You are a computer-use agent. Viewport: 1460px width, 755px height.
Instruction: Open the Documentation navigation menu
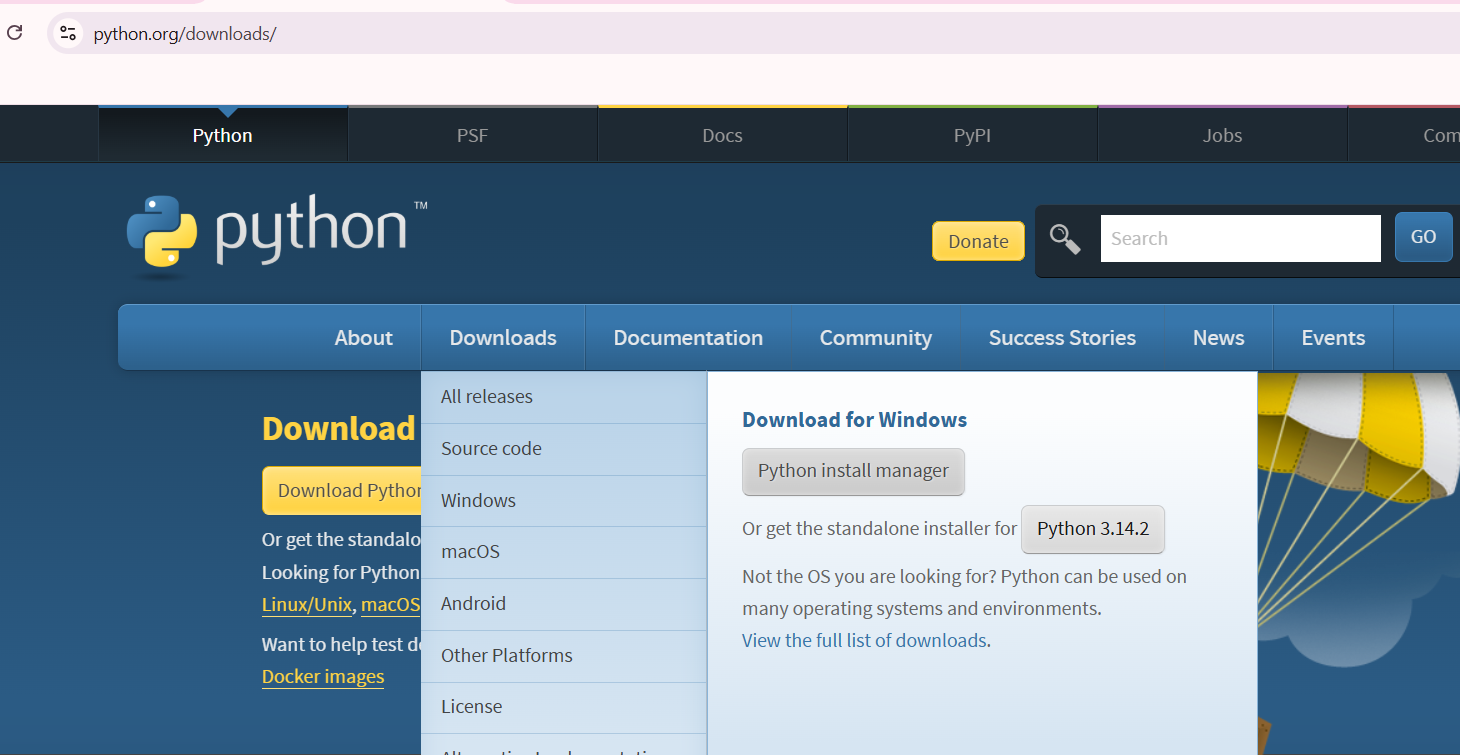[x=688, y=338]
